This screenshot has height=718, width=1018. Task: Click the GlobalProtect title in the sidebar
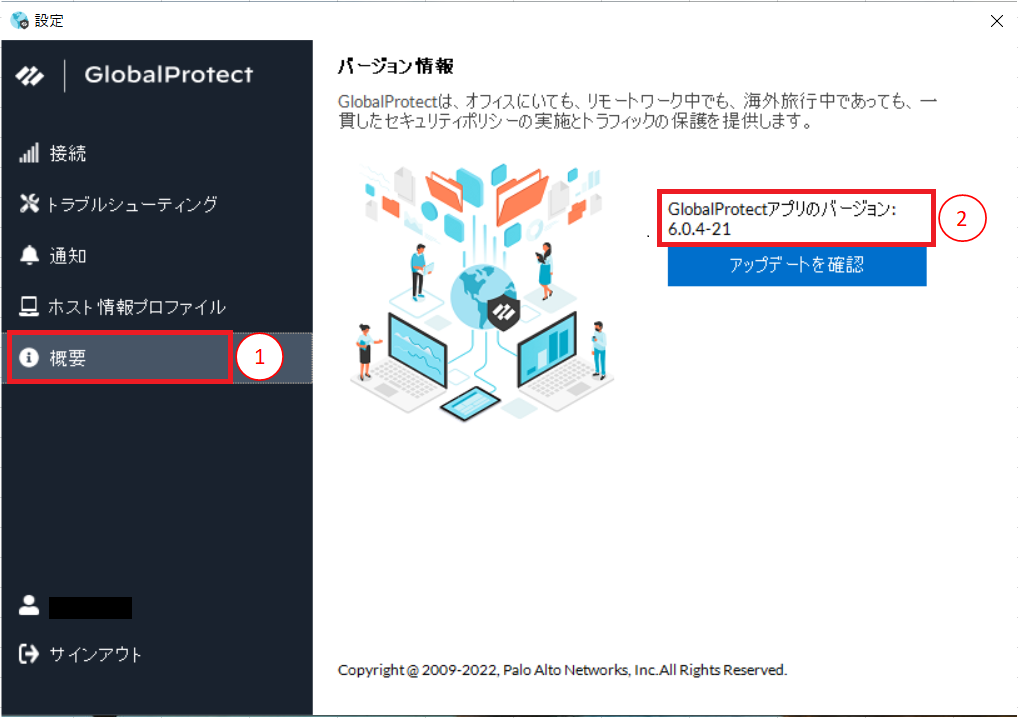[x=169, y=75]
